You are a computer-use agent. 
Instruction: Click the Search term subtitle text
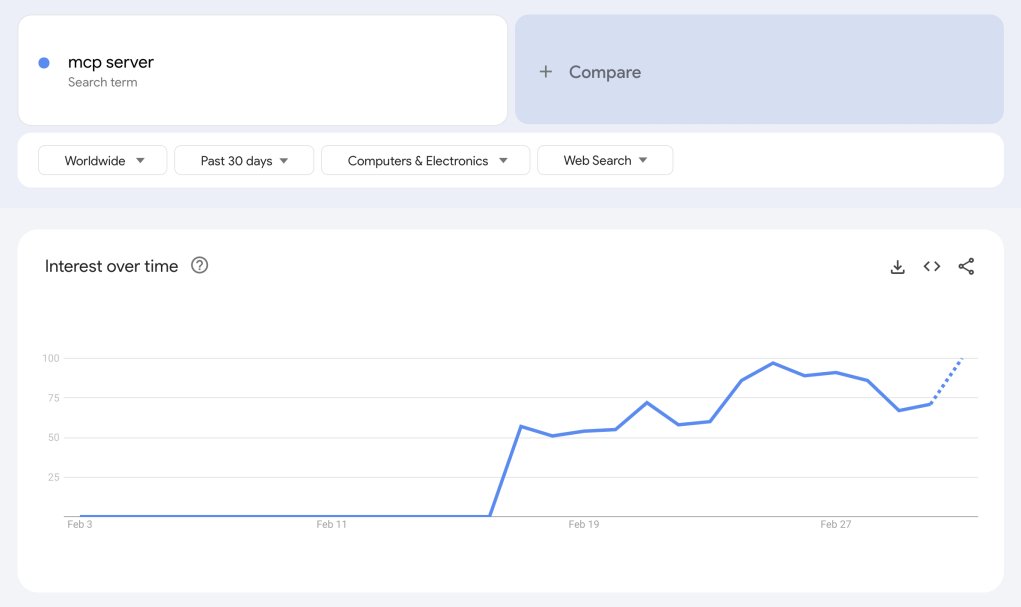[102, 83]
